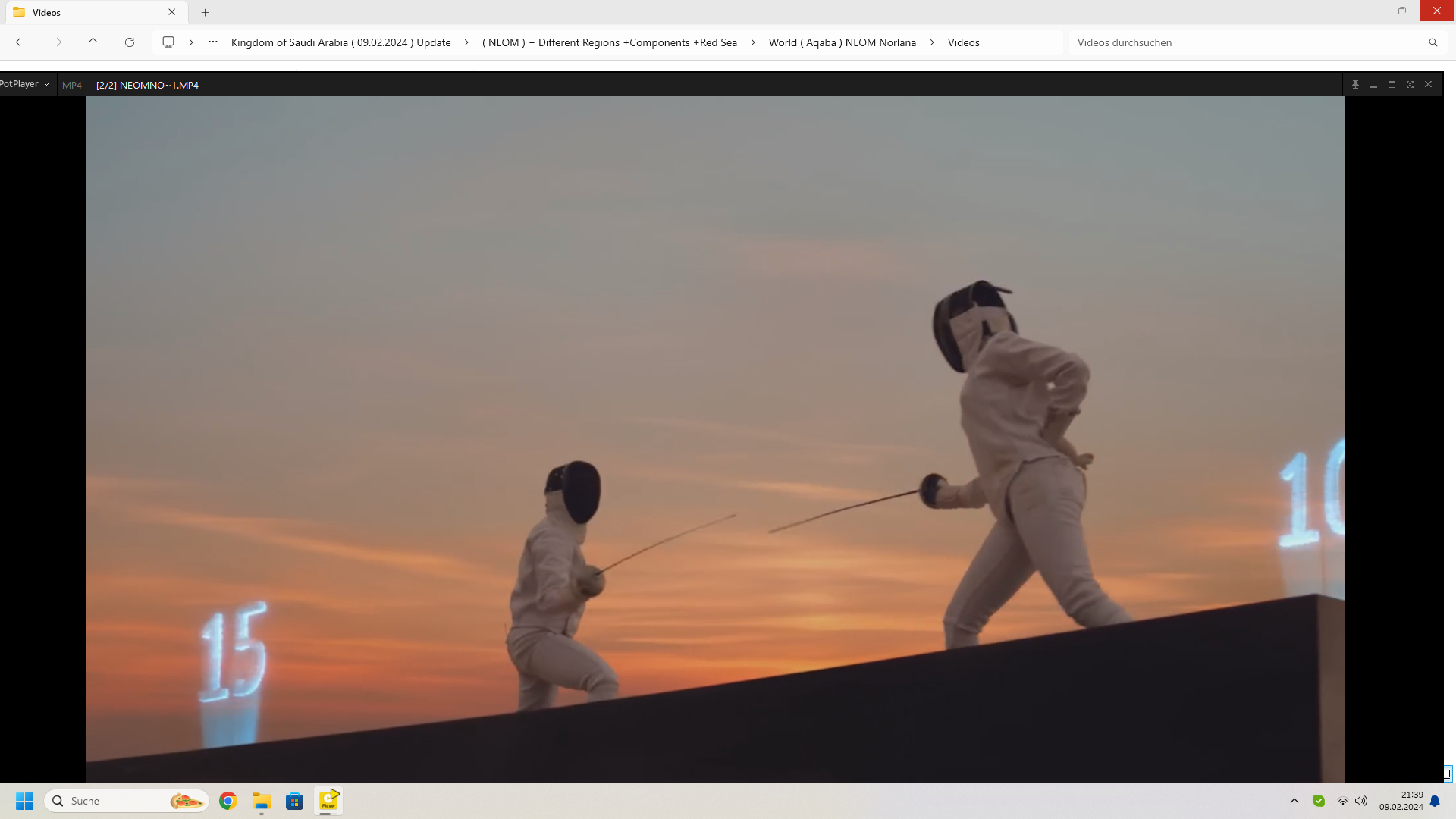The height and width of the screenshot is (819, 1456).
Task: Open Google Chrome from taskbar
Action: (x=228, y=801)
